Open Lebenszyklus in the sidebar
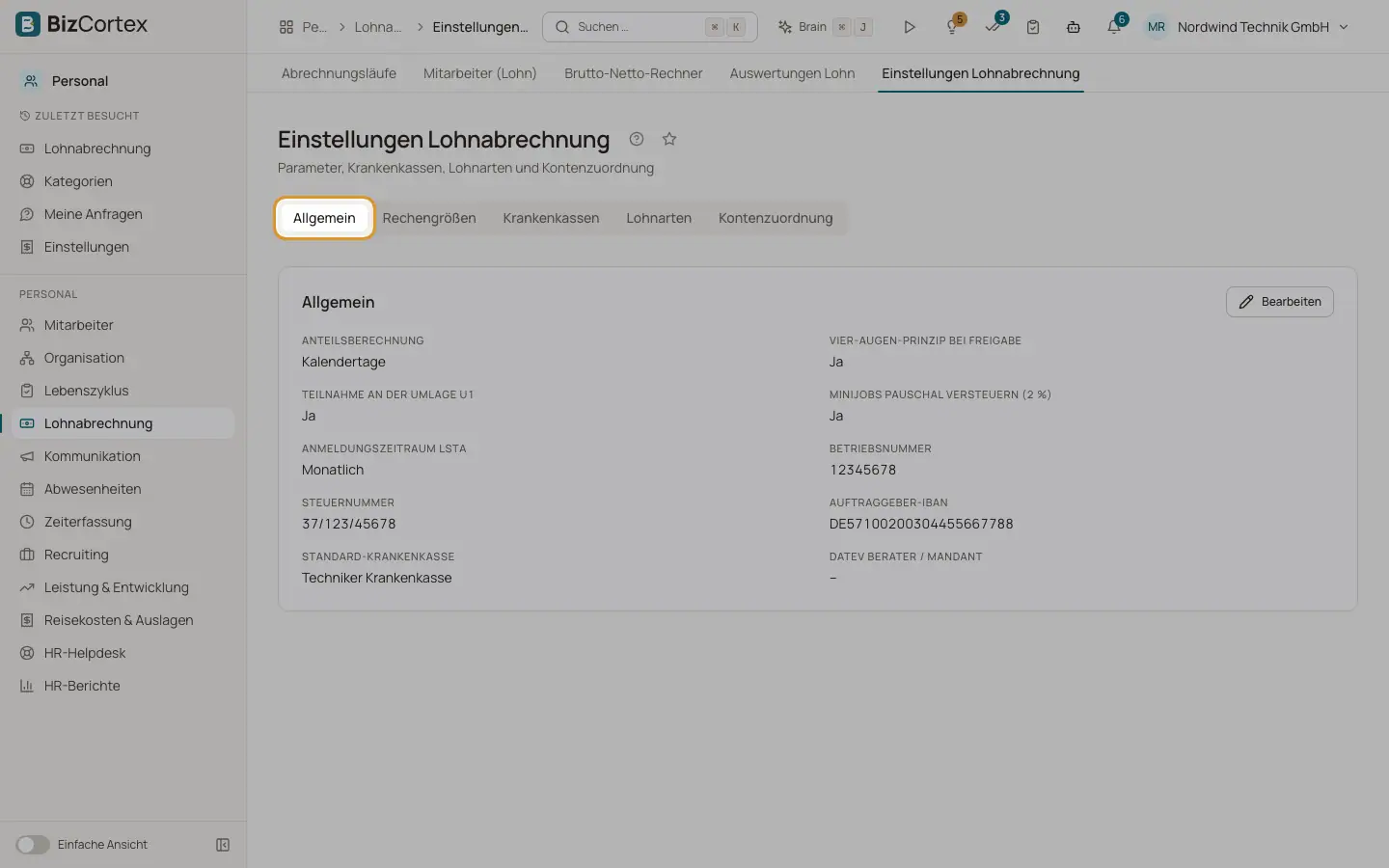The image size is (1389, 868). click(x=123, y=391)
